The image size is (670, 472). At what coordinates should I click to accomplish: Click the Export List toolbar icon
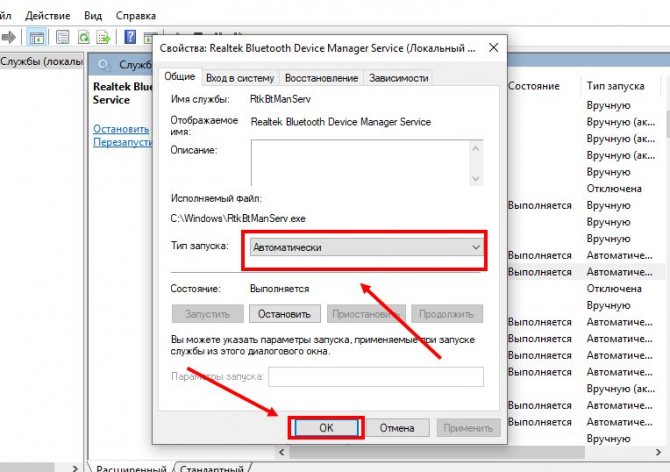pyautogui.click(x=103, y=38)
